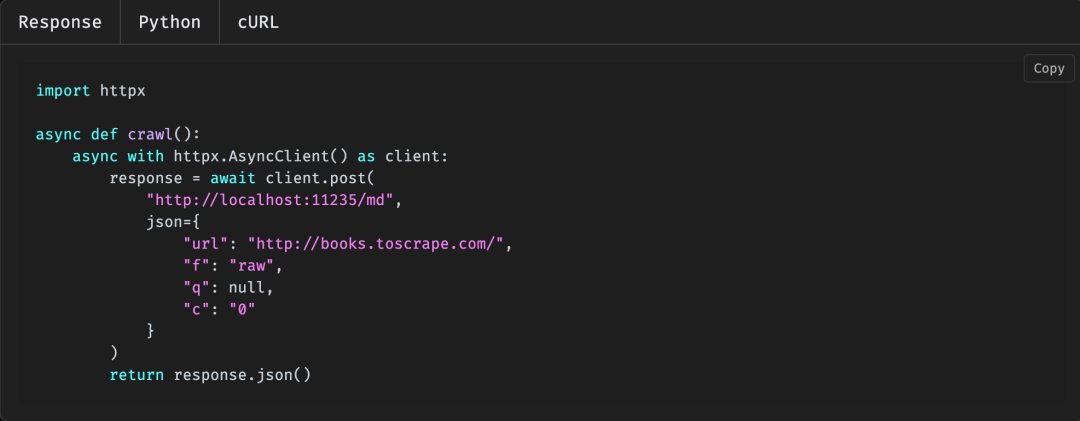Screen dimensions: 1080x421
Task: Click the "0" value for key "c"
Action: coord(242,310)
